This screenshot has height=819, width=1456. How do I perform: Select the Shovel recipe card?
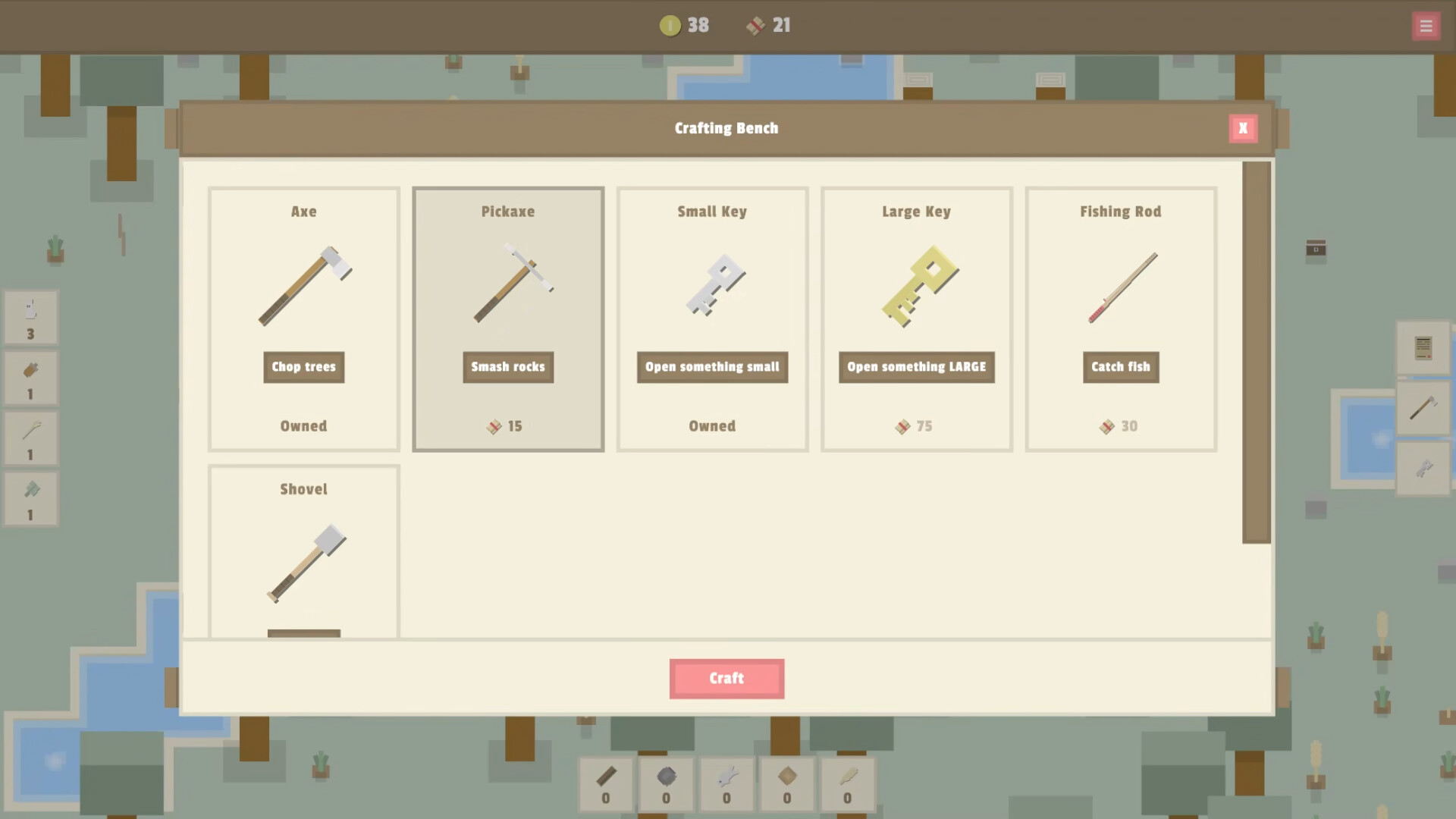(303, 554)
